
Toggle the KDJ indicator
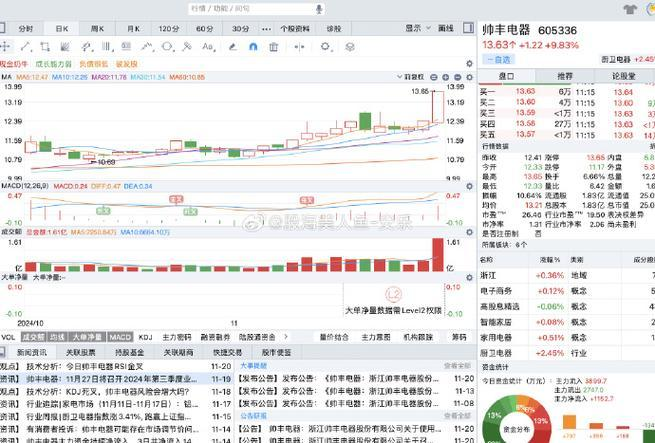pyautogui.click(x=145, y=337)
